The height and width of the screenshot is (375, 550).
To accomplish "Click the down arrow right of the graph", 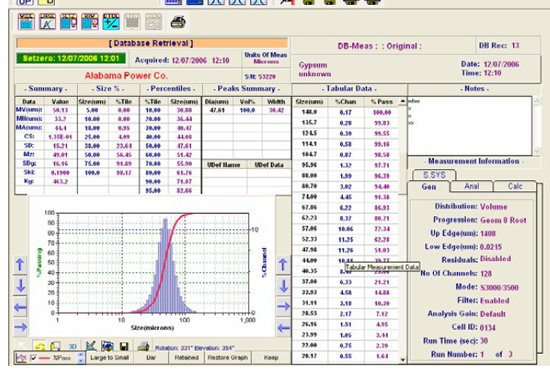I will pyautogui.click(x=283, y=286).
